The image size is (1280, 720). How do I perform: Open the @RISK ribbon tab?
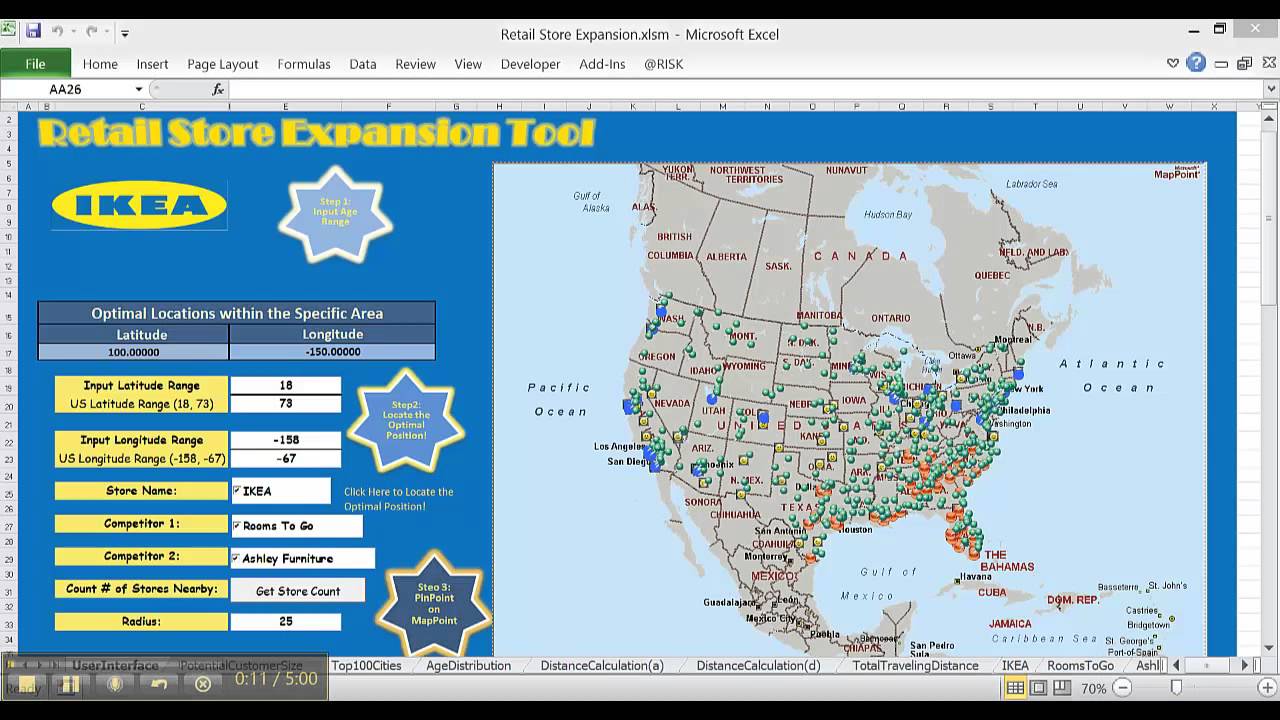(663, 64)
